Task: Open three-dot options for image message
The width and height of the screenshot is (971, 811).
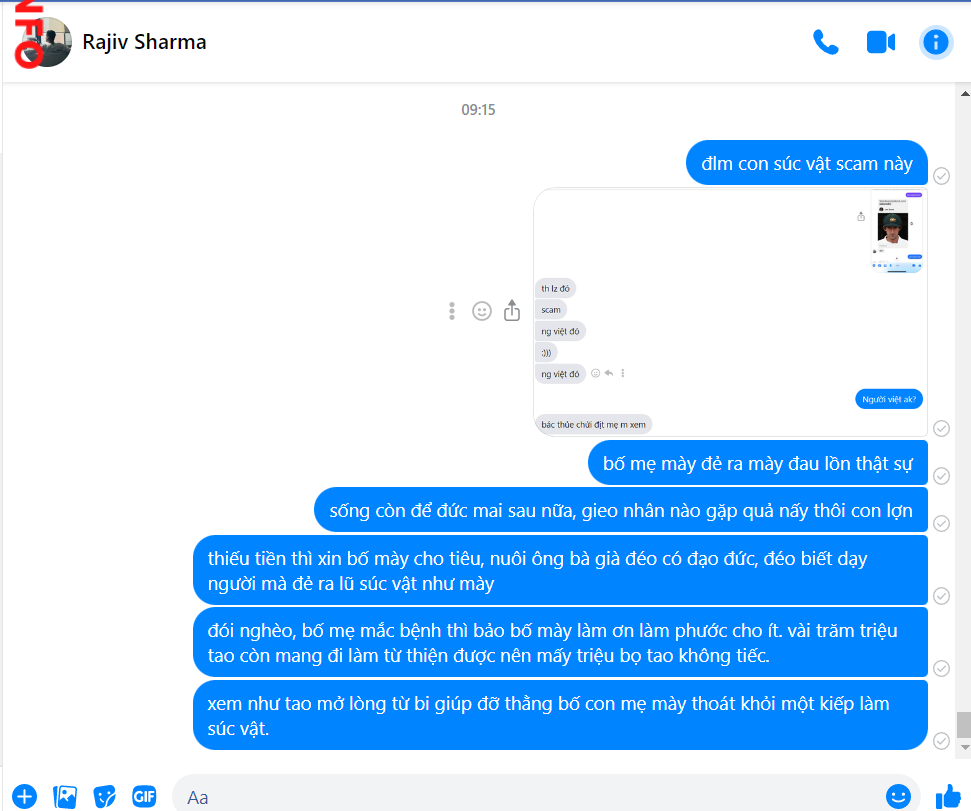Action: point(452,311)
